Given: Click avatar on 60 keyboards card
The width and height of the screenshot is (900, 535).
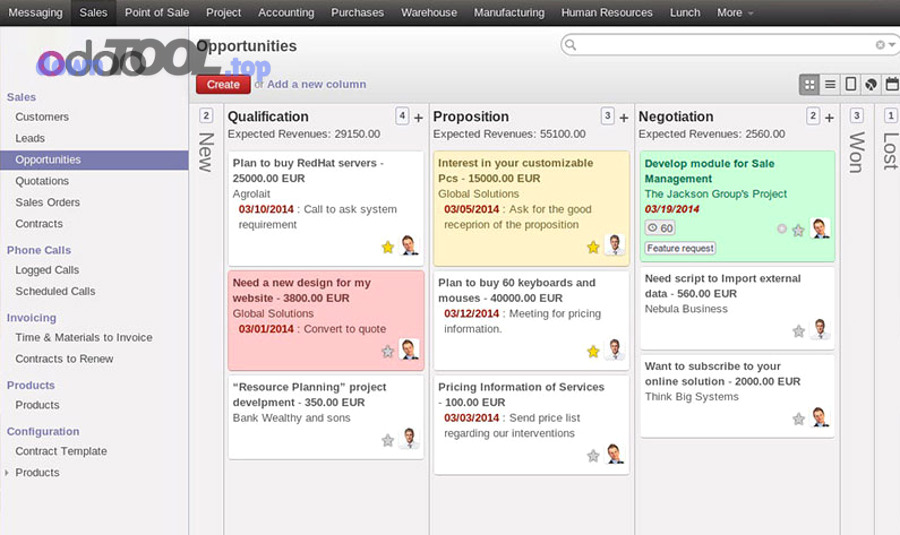Looking at the screenshot, I should click(615, 349).
